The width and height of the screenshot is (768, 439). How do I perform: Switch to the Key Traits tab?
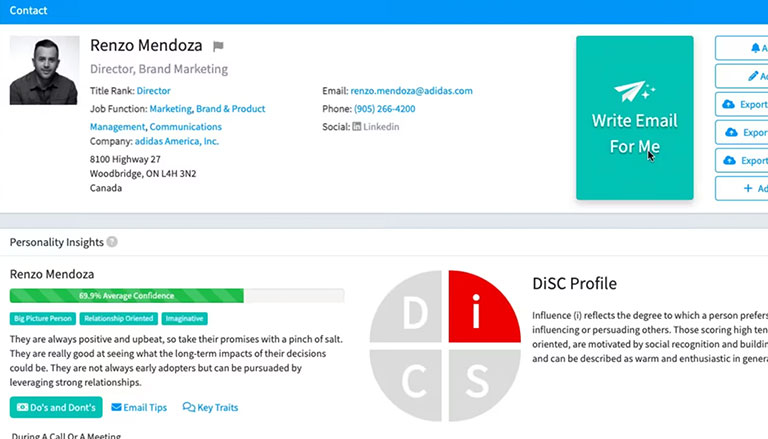(210, 407)
